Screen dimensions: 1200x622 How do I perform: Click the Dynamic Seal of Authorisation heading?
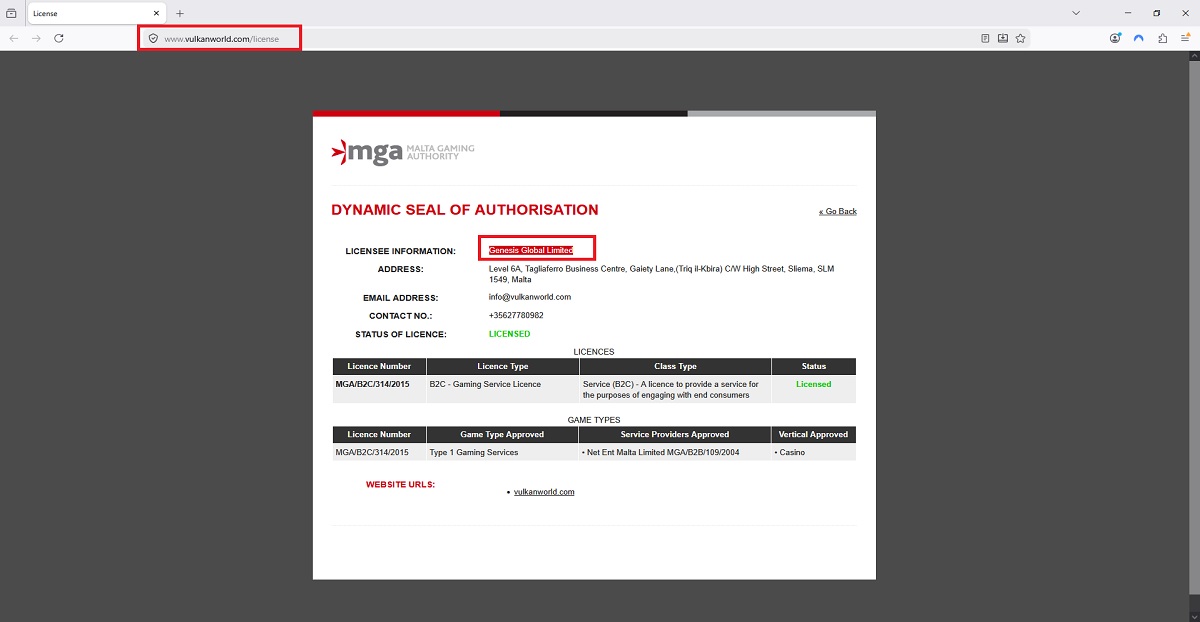465,210
